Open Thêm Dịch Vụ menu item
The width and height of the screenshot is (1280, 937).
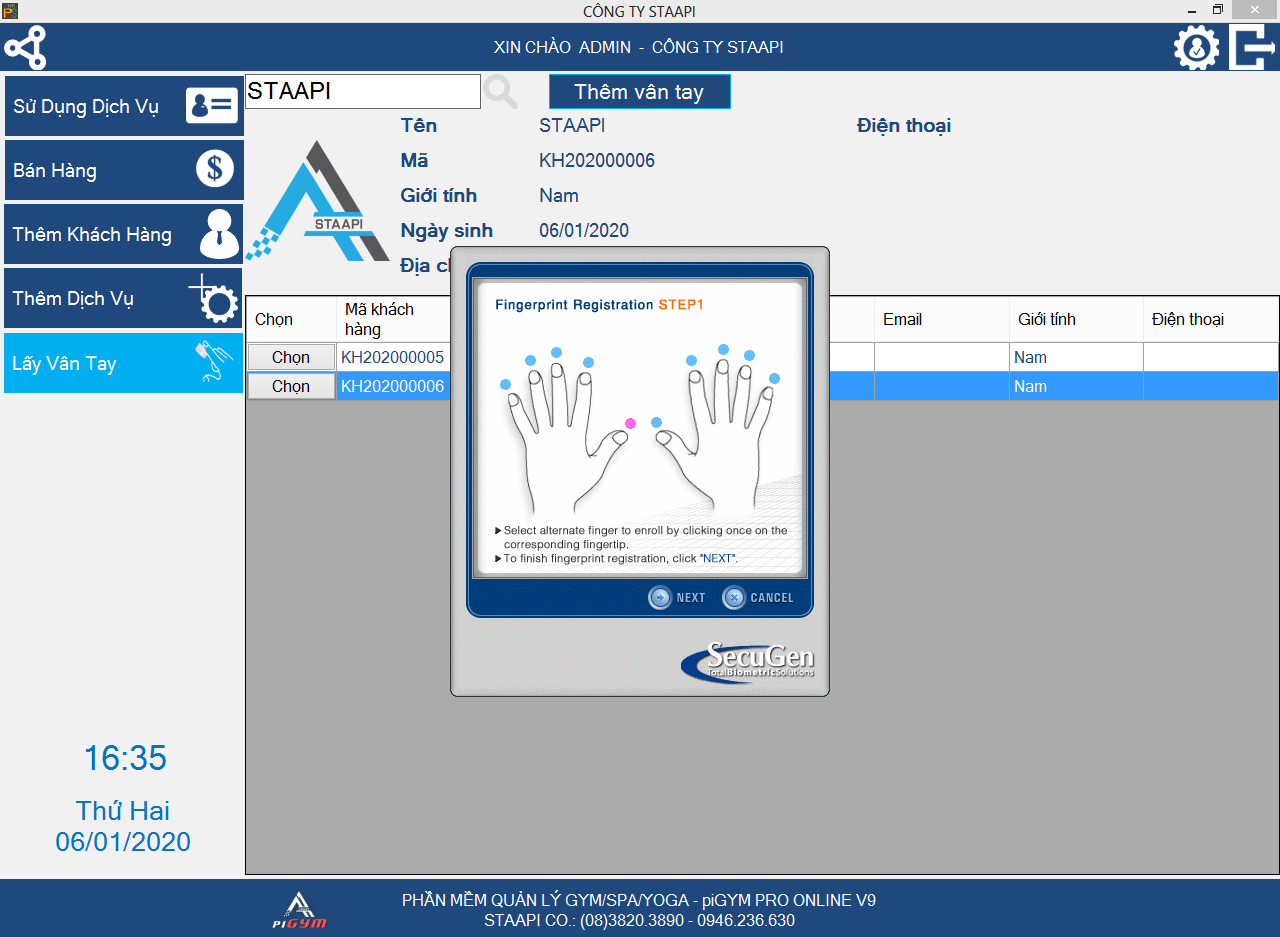tap(124, 298)
